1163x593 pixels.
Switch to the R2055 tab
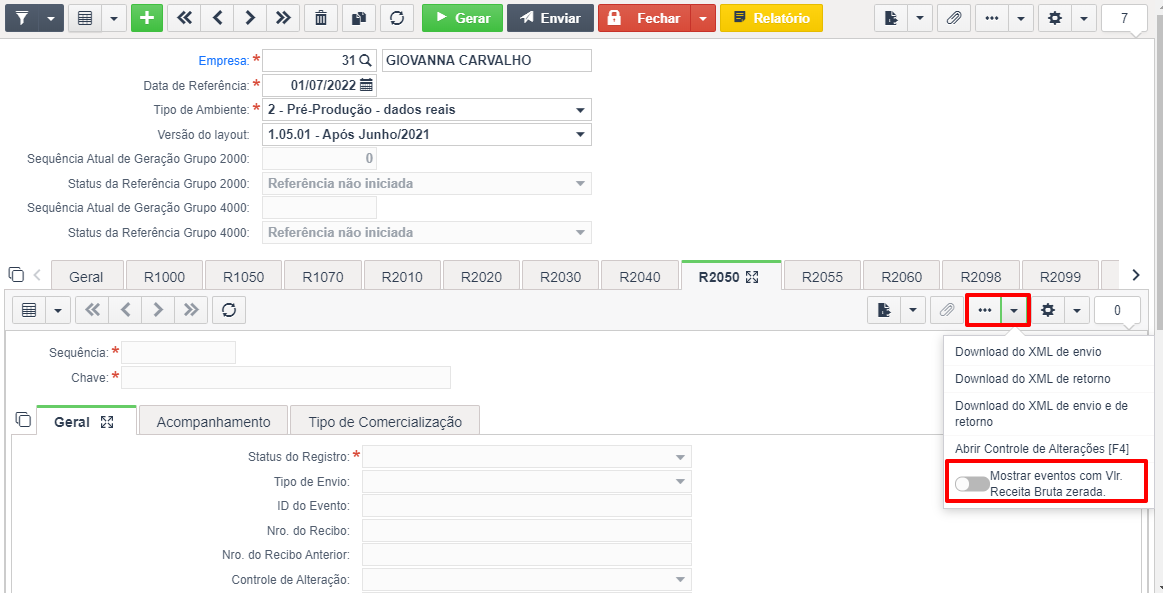(823, 277)
